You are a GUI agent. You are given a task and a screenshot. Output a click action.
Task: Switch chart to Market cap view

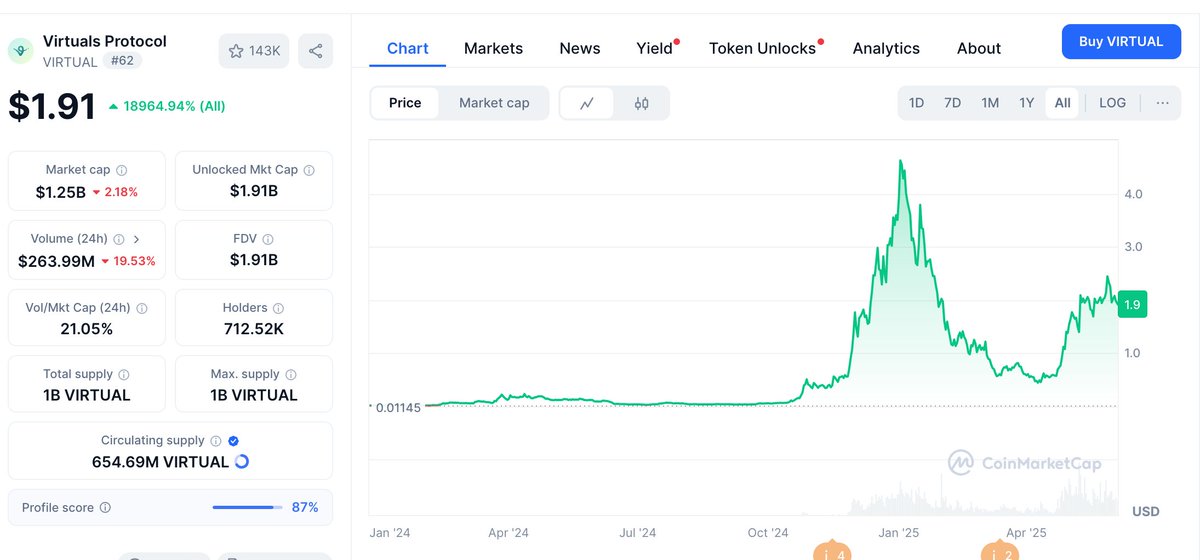coord(494,103)
